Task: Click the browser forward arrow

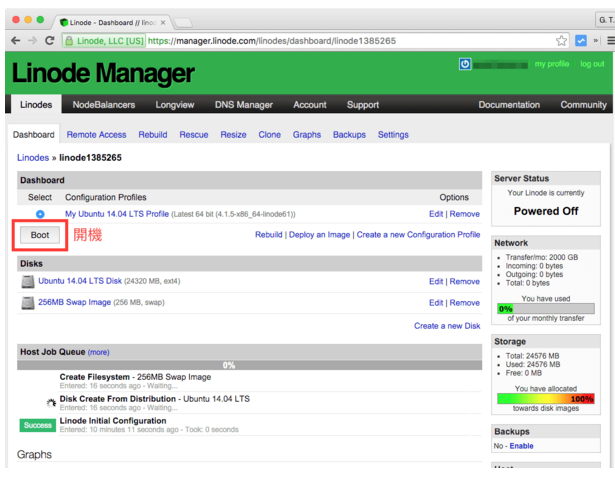Action: 33,41
